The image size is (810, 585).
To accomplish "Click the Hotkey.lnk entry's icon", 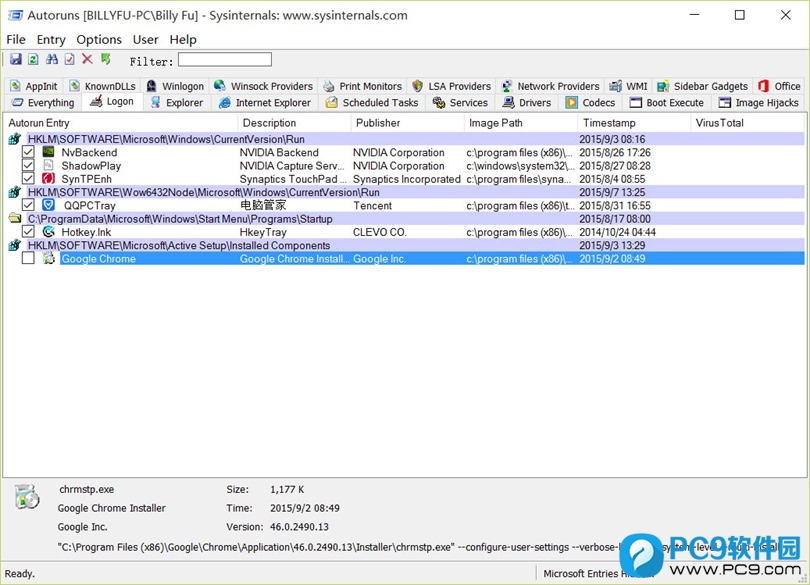I will click(49, 232).
